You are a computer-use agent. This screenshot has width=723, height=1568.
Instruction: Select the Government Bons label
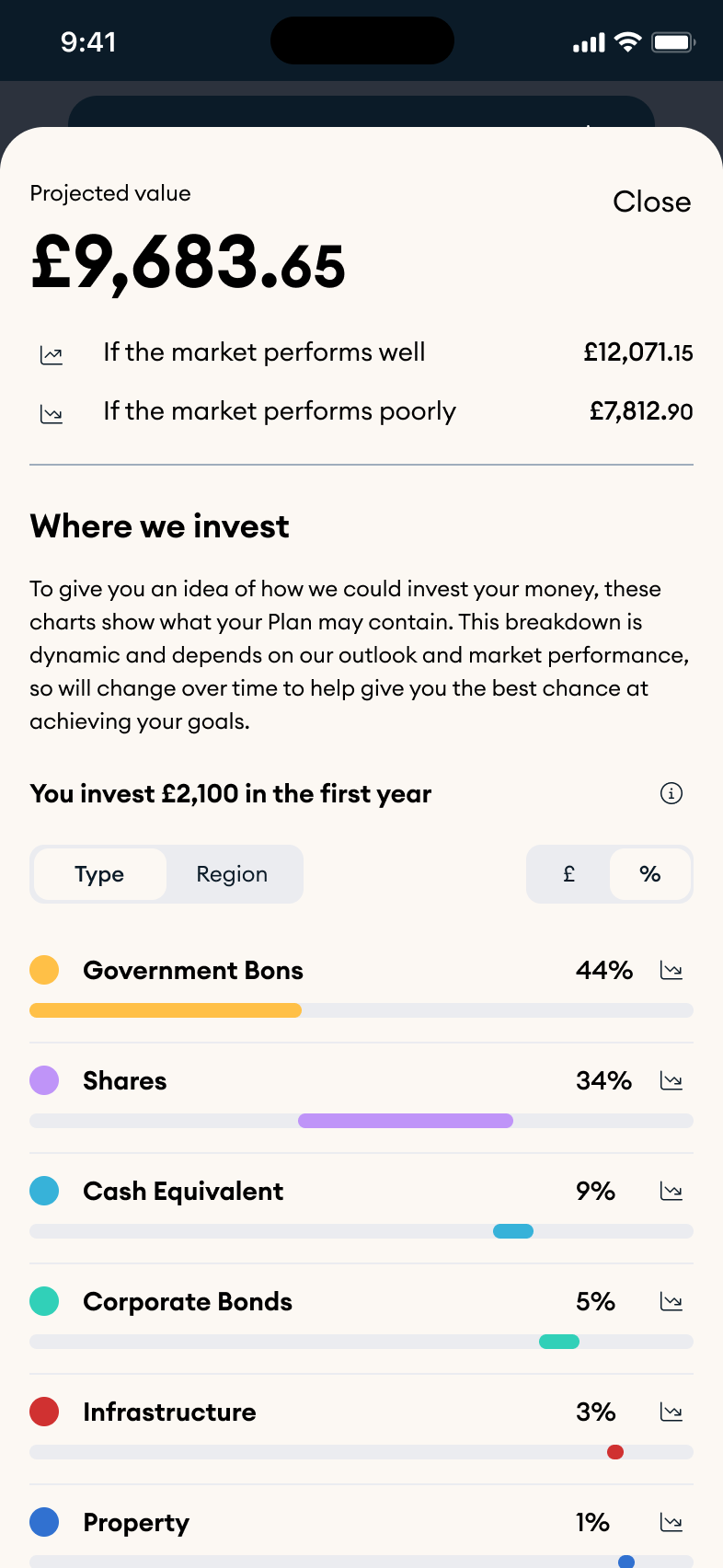(x=193, y=971)
